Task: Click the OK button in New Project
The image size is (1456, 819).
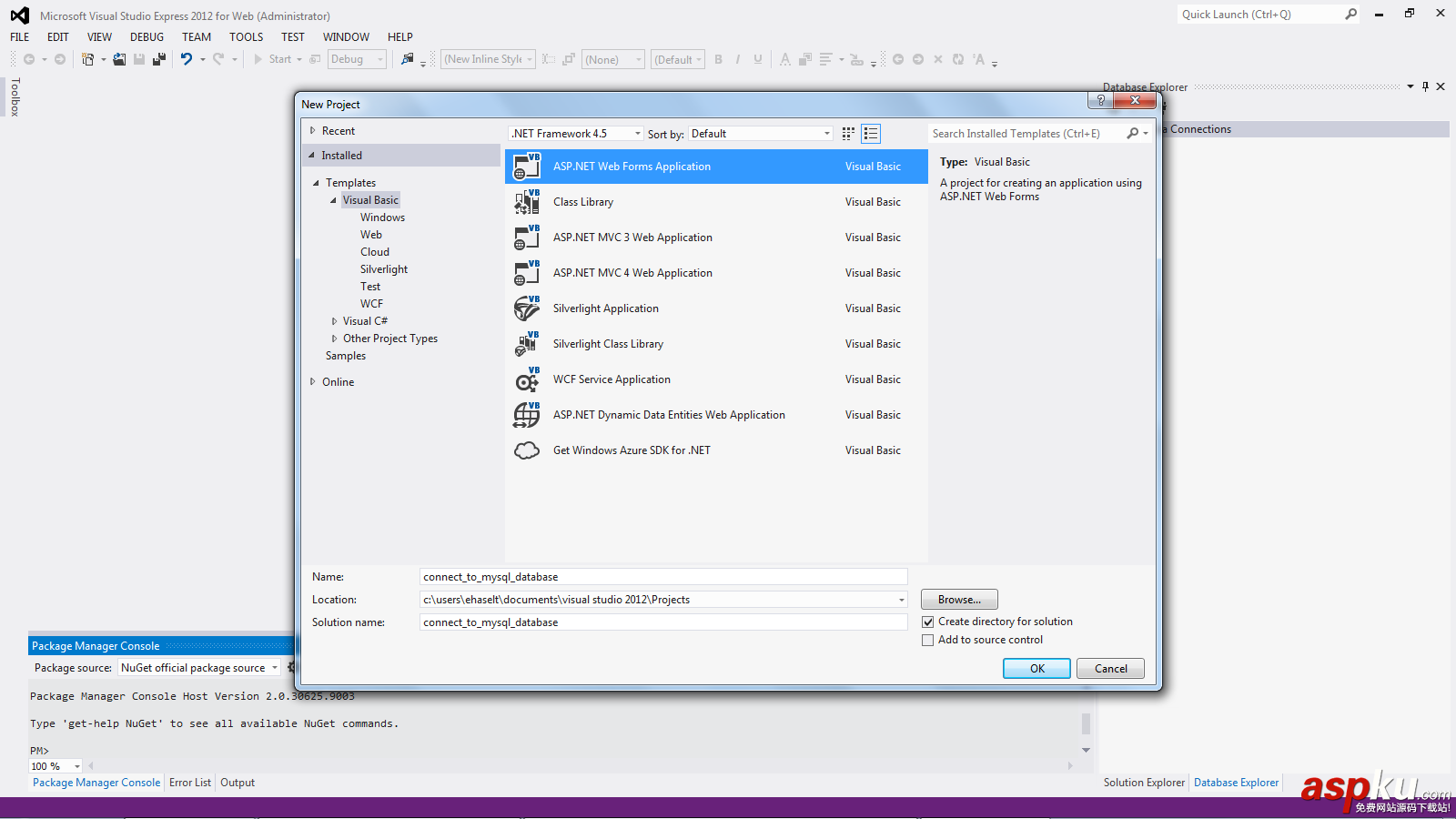Action: coord(1036,669)
